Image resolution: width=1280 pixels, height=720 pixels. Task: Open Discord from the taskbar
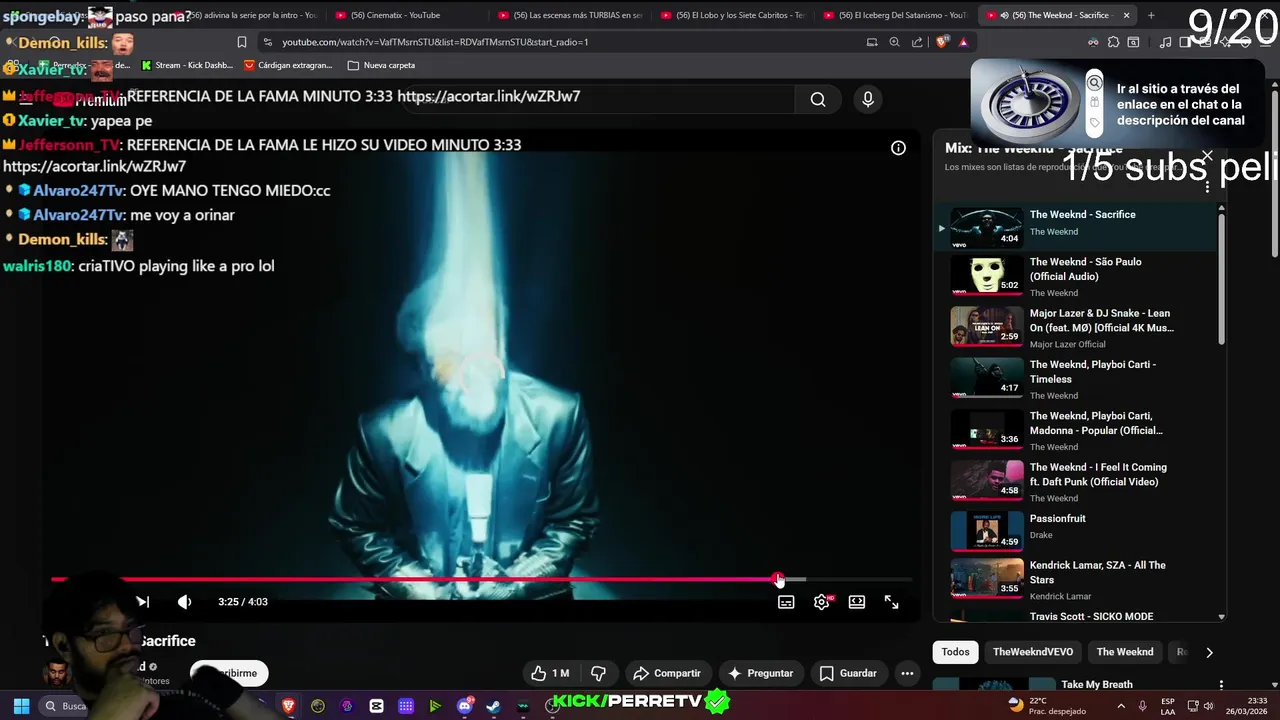click(464, 706)
